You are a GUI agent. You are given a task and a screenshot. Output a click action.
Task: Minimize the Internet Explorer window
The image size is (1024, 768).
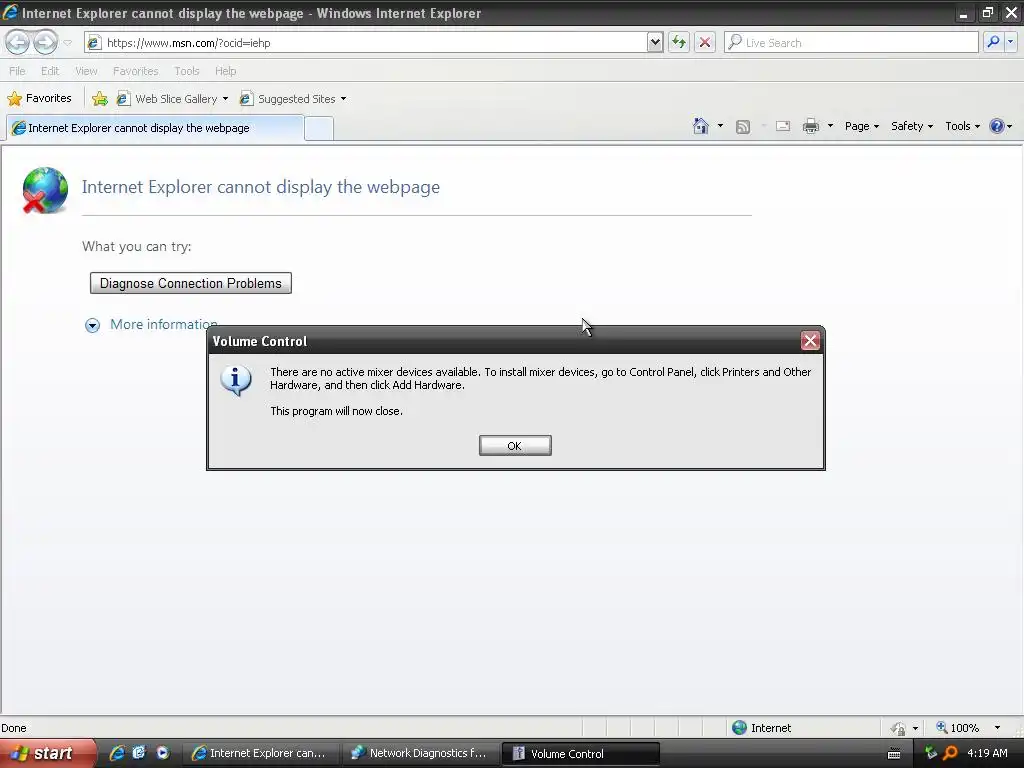click(963, 12)
